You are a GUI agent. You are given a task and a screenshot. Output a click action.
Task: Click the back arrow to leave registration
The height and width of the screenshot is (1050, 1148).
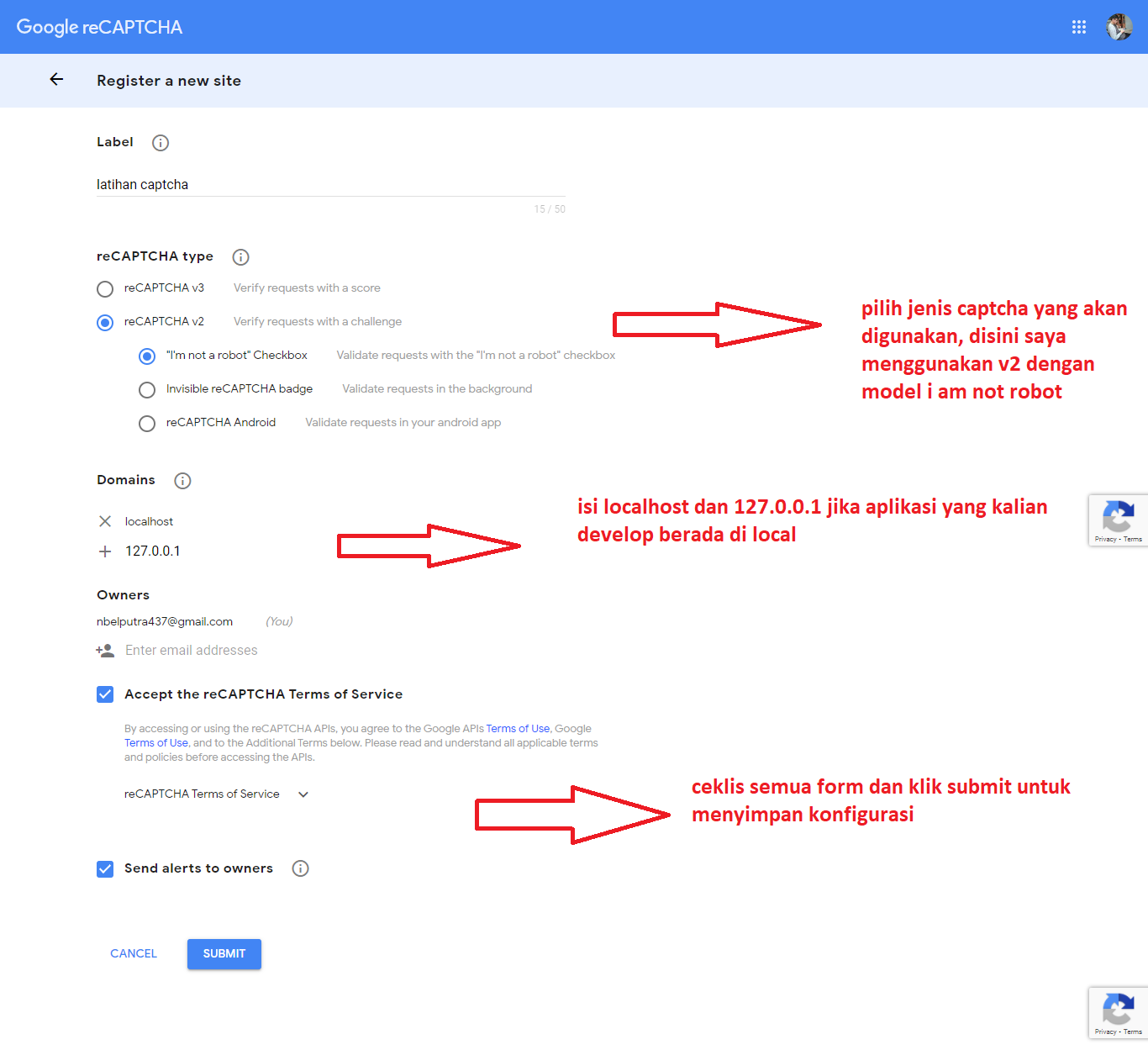[56, 79]
